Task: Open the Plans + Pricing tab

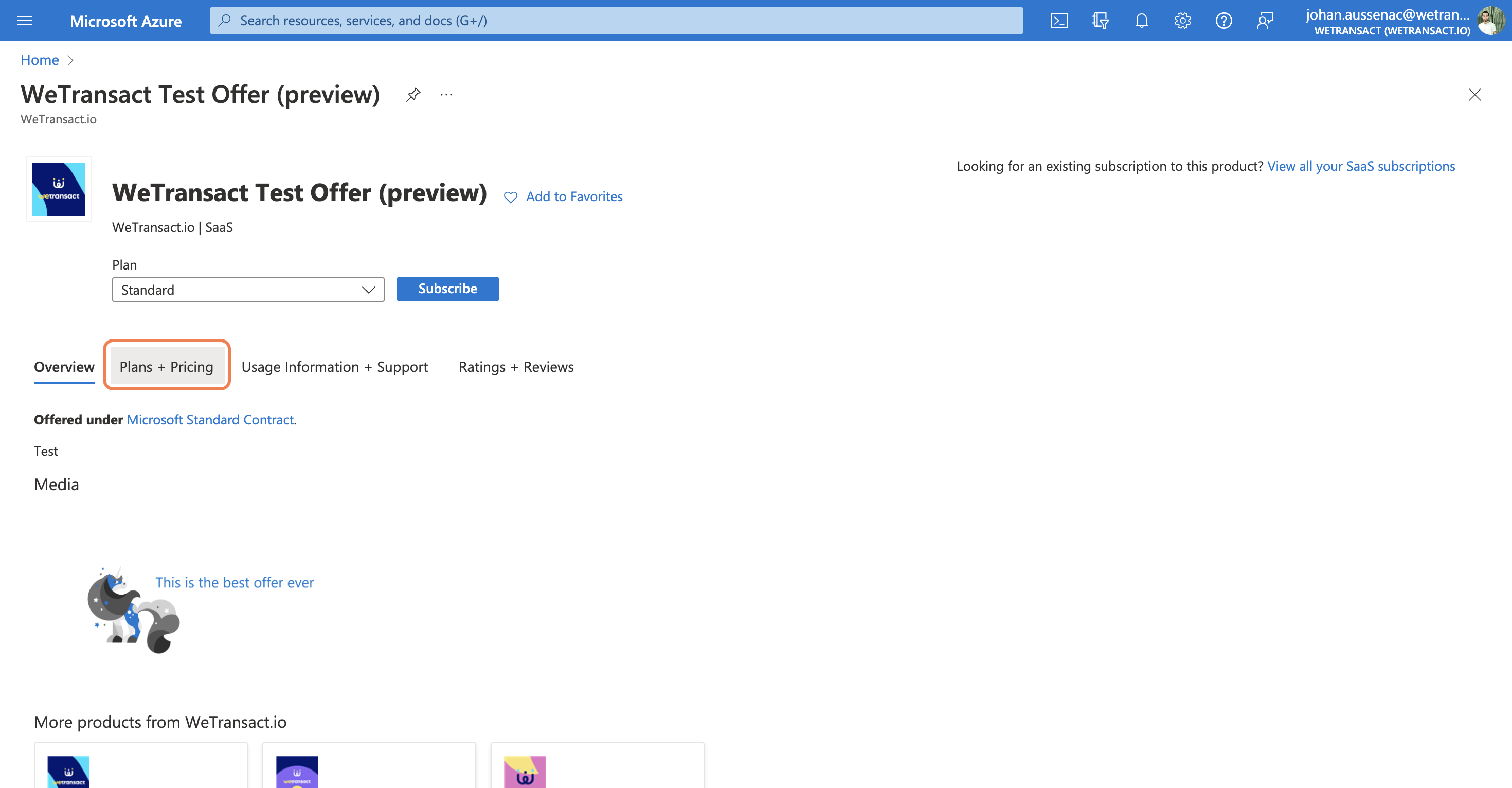Action: tap(167, 367)
